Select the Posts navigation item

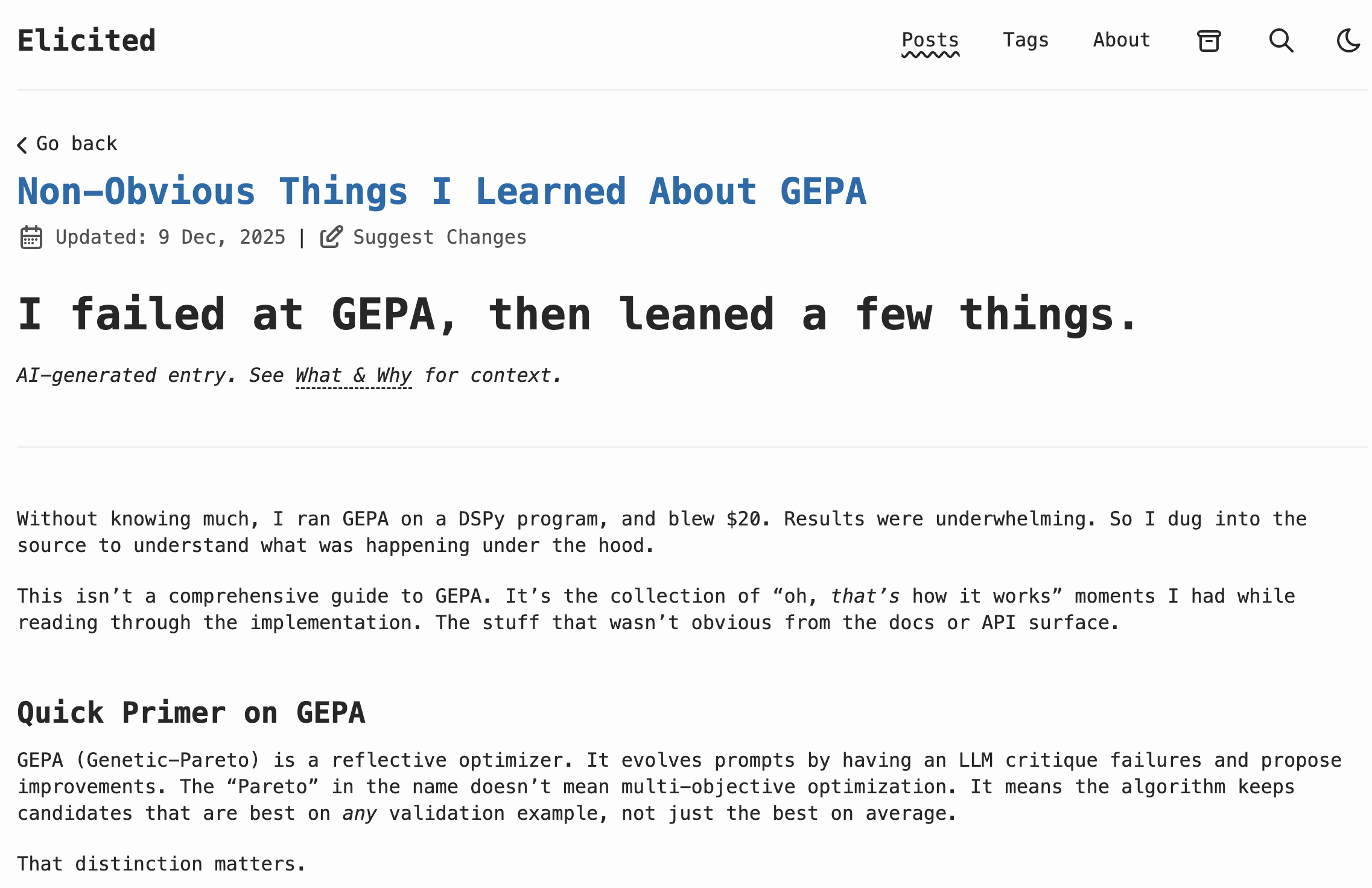click(x=930, y=40)
